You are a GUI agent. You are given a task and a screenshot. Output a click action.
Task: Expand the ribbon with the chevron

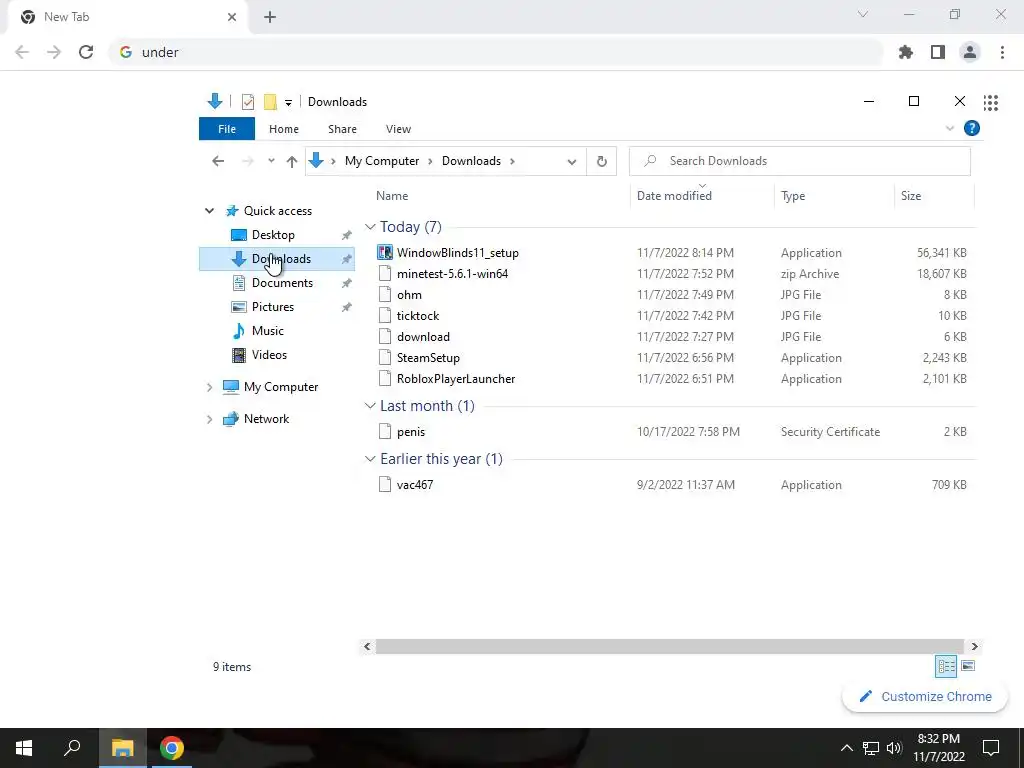(x=950, y=128)
